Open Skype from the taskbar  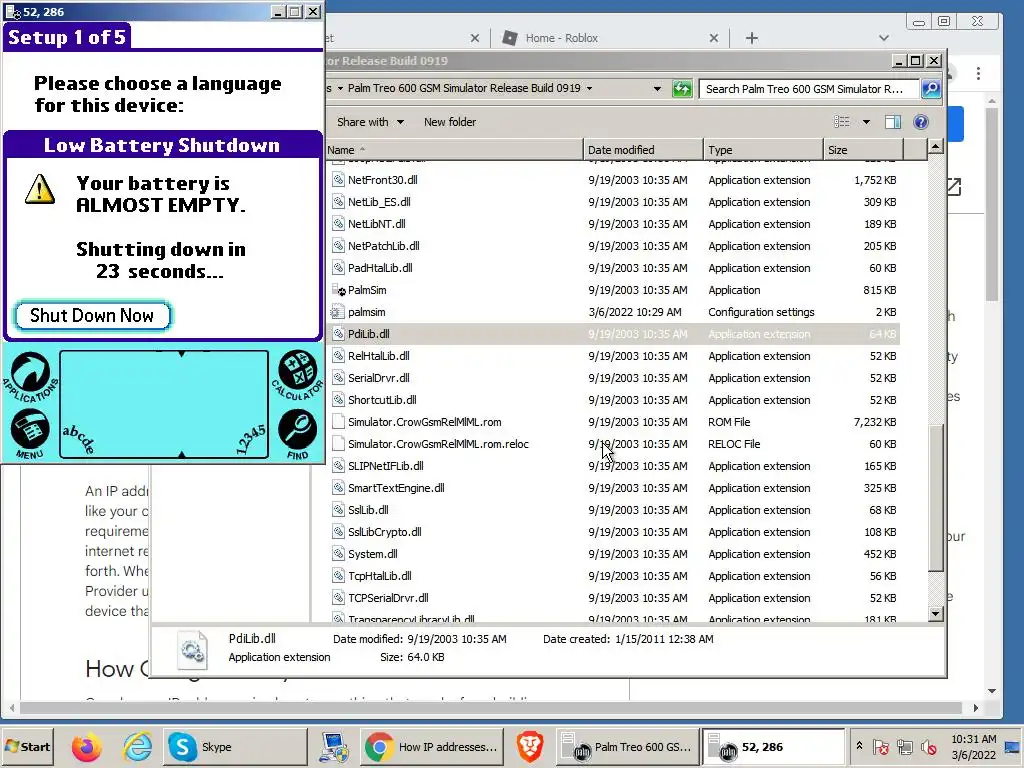(234, 747)
